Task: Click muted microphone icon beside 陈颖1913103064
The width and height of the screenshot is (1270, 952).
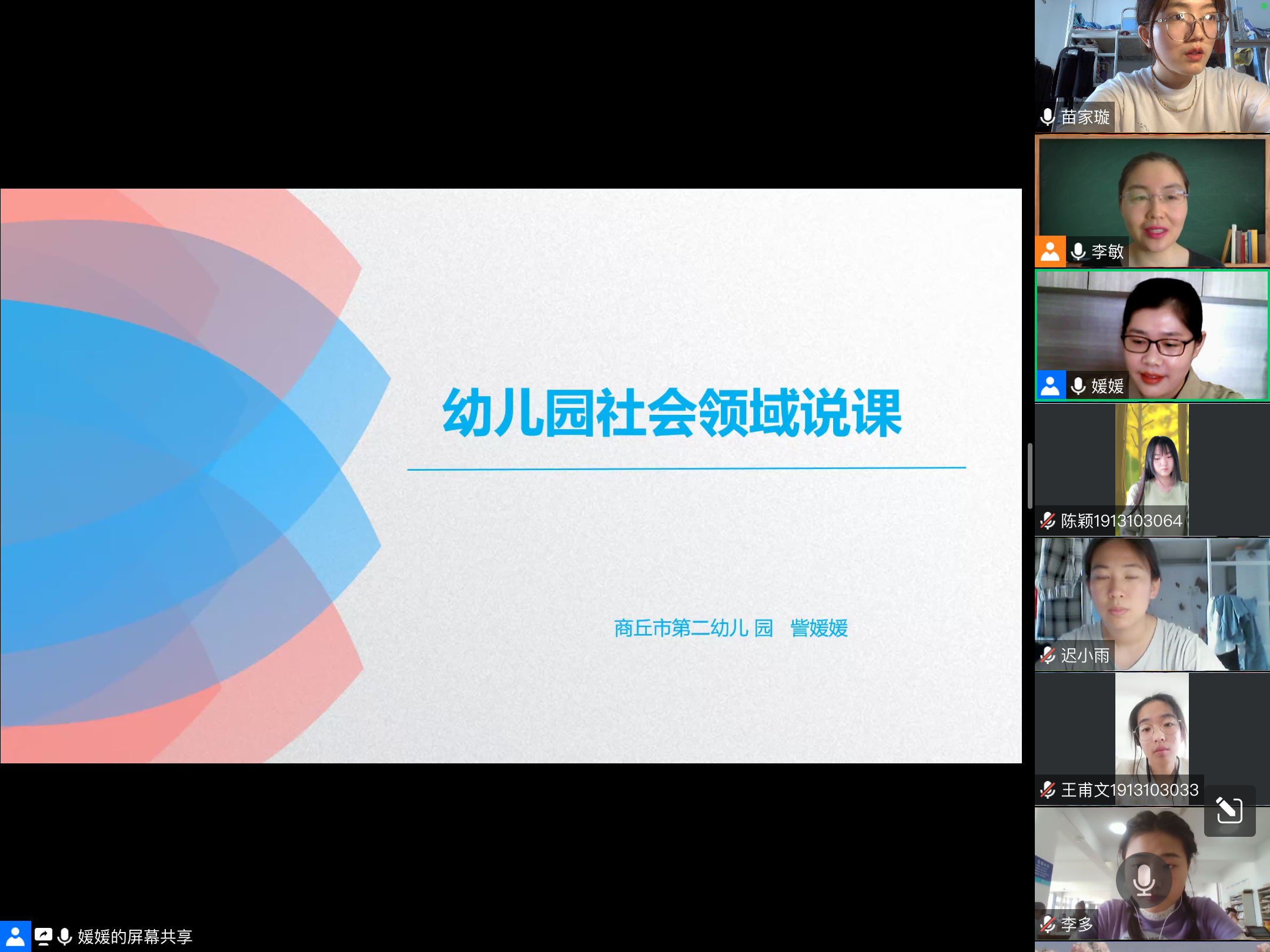Action: [x=1047, y=521]
